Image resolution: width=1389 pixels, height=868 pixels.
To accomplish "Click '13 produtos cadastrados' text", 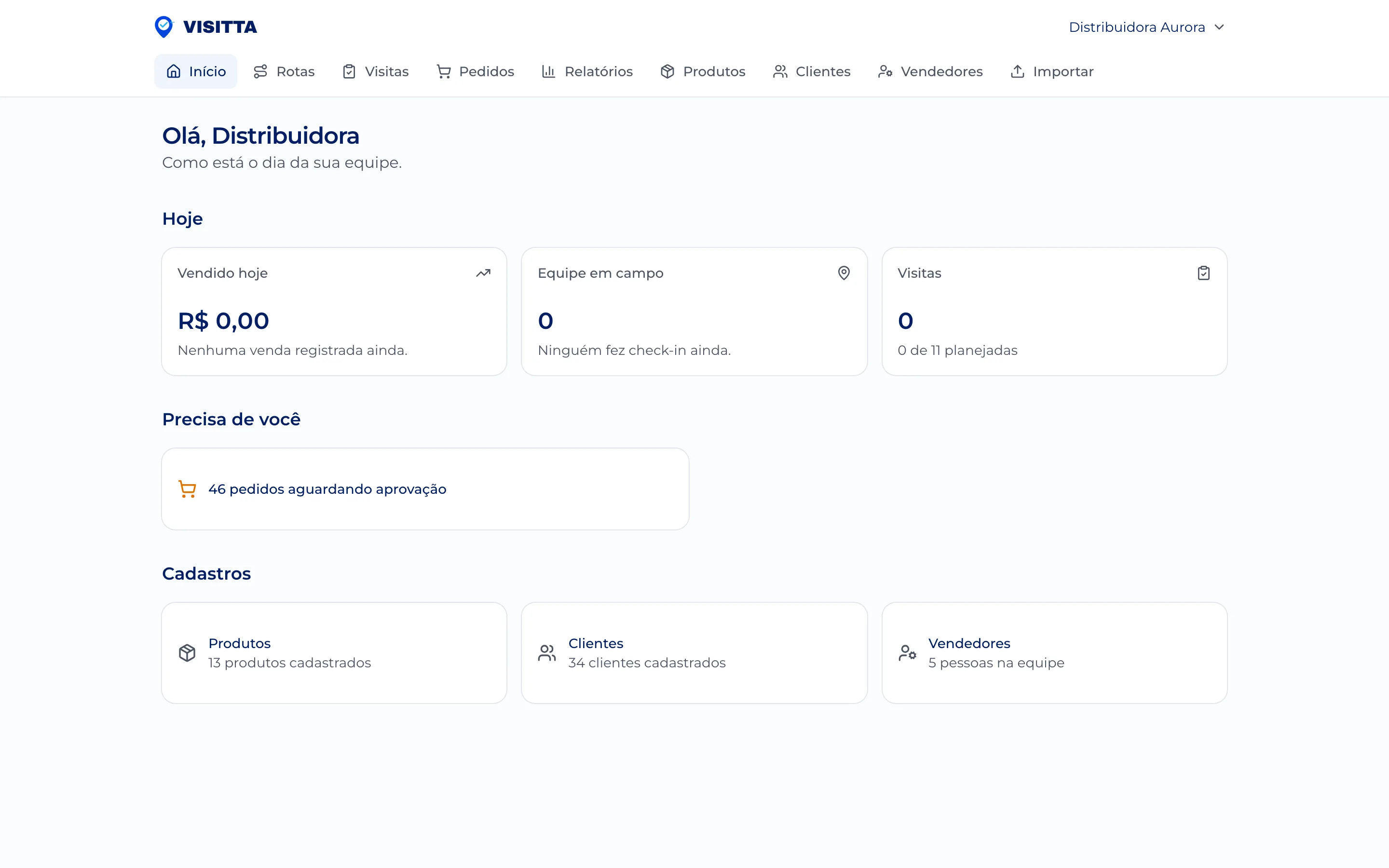I will (x=290, y=663).
